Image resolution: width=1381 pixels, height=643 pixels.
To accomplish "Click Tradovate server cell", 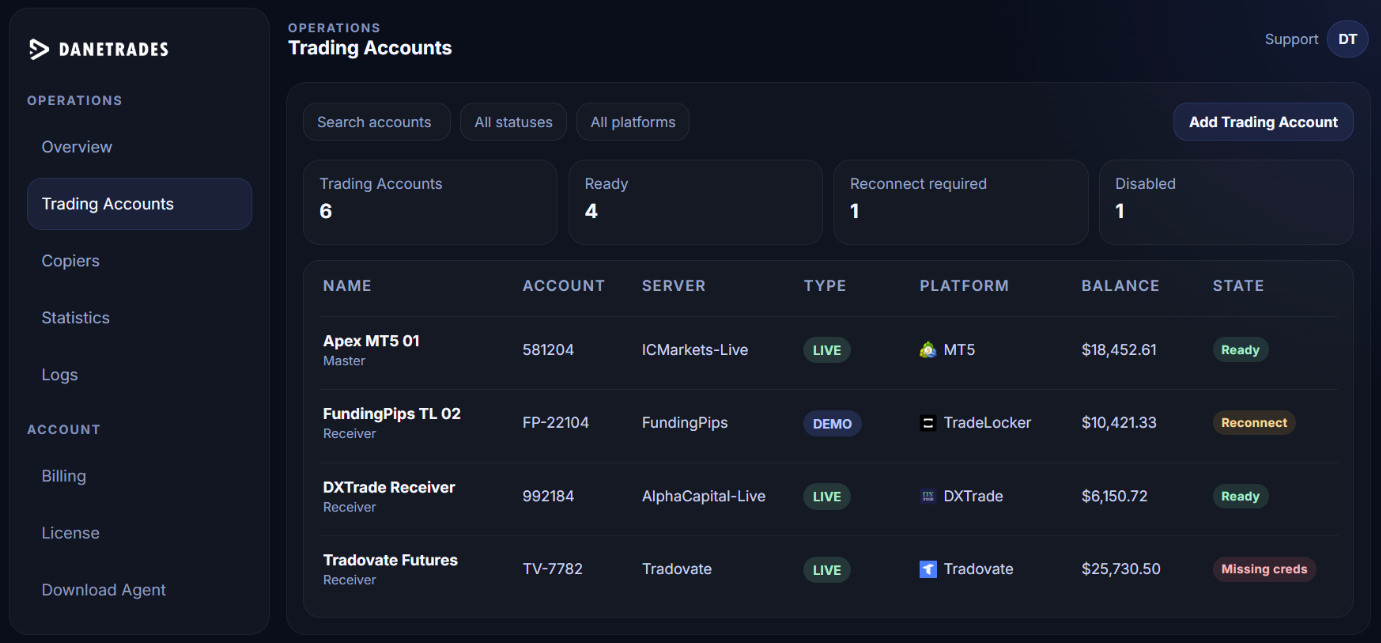I will [677, 569].
